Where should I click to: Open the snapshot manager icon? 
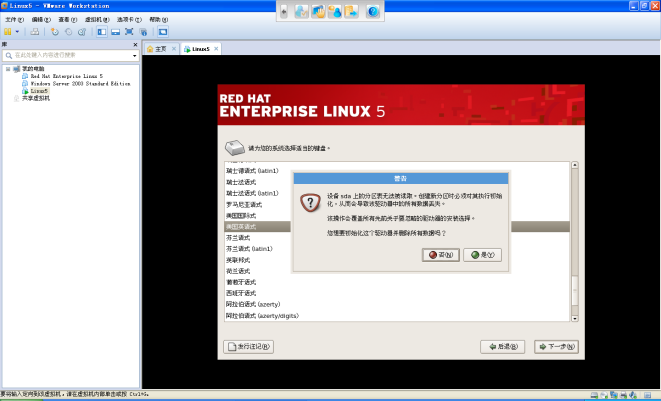coord(82,32)
